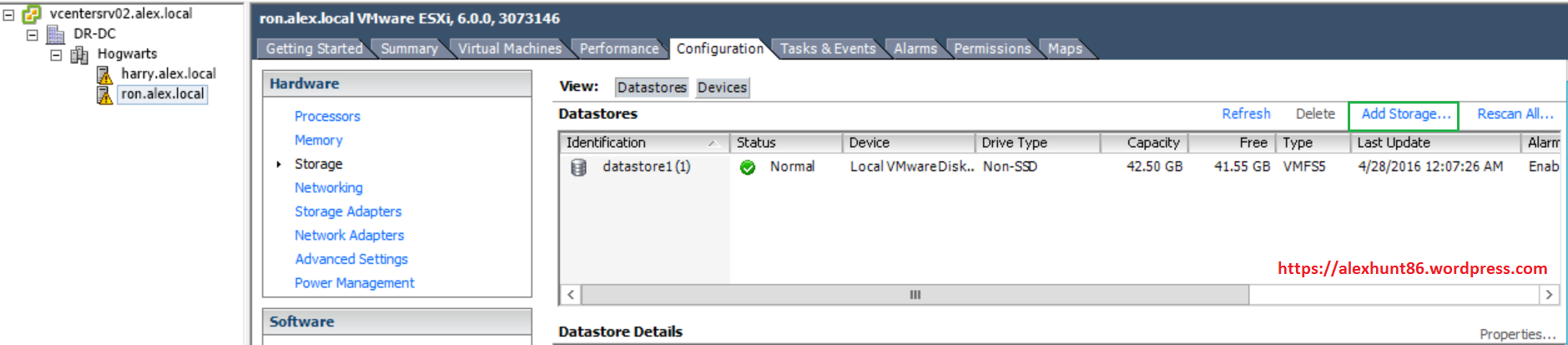Click Add Storage link

(1405, 114)
